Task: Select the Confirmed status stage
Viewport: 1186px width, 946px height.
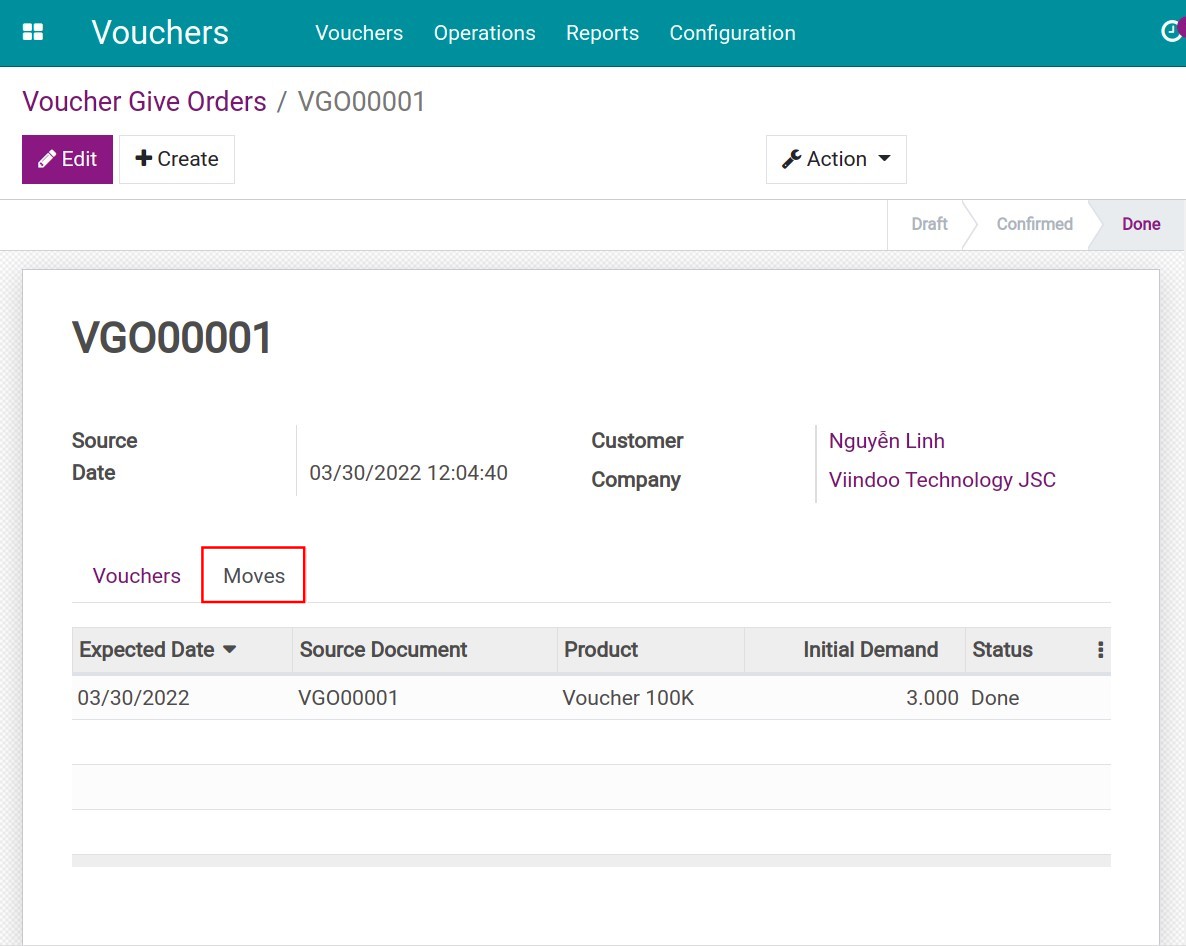Action: [x=1034, y=225]
